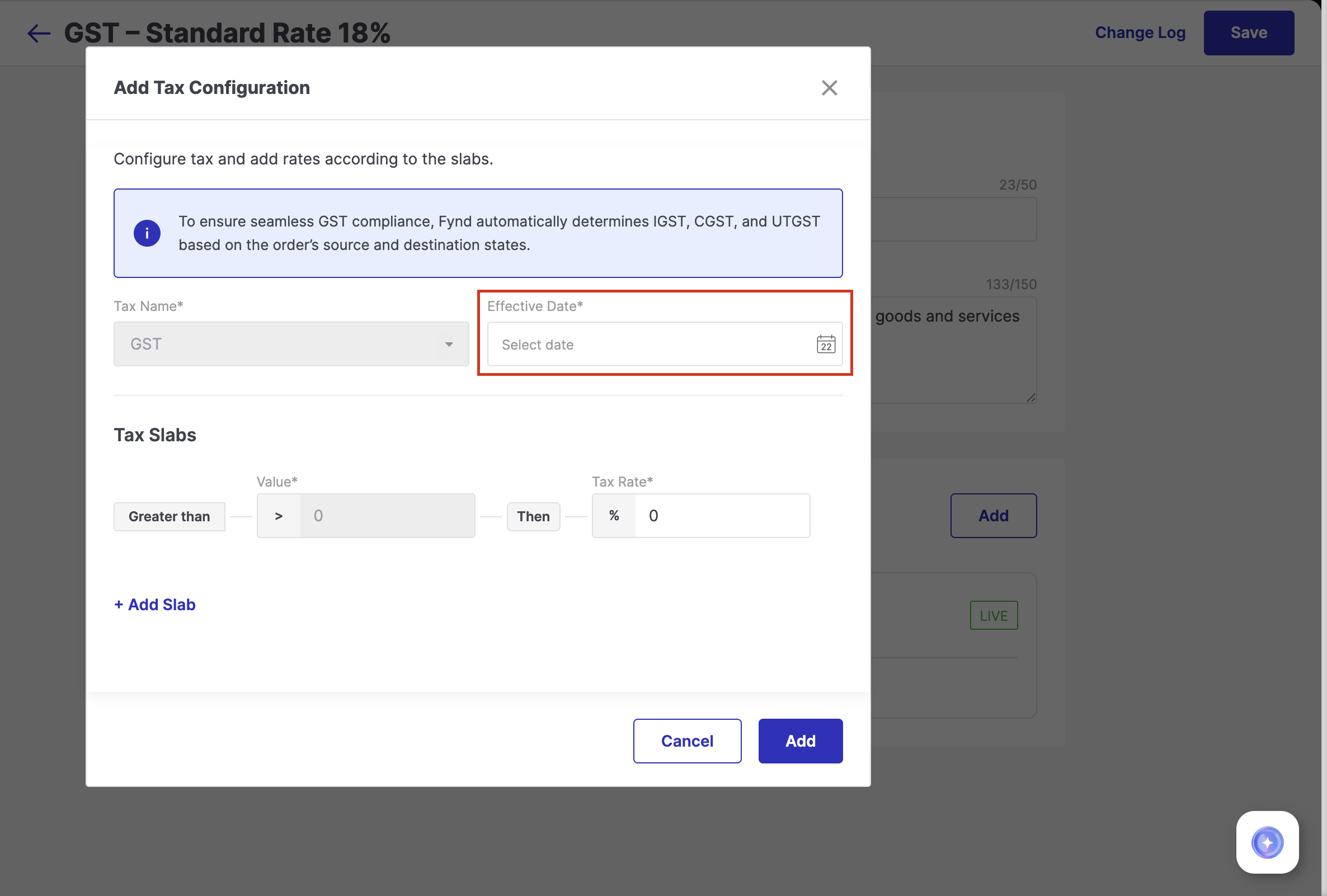
Task: Click the Greater than condition label
Action: pos(169,516)
